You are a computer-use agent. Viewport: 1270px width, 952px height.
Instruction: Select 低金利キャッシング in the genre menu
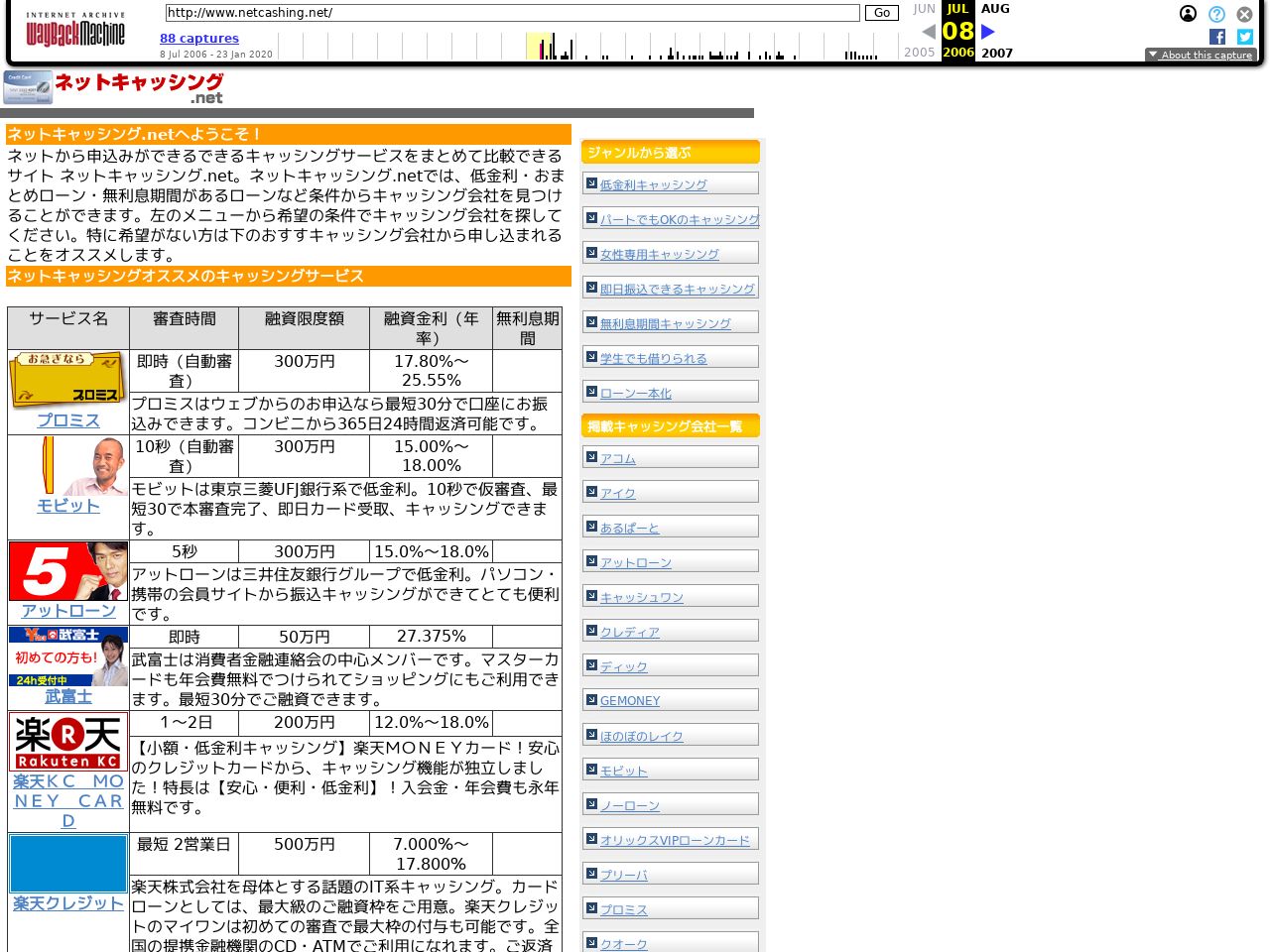point(653,184)
